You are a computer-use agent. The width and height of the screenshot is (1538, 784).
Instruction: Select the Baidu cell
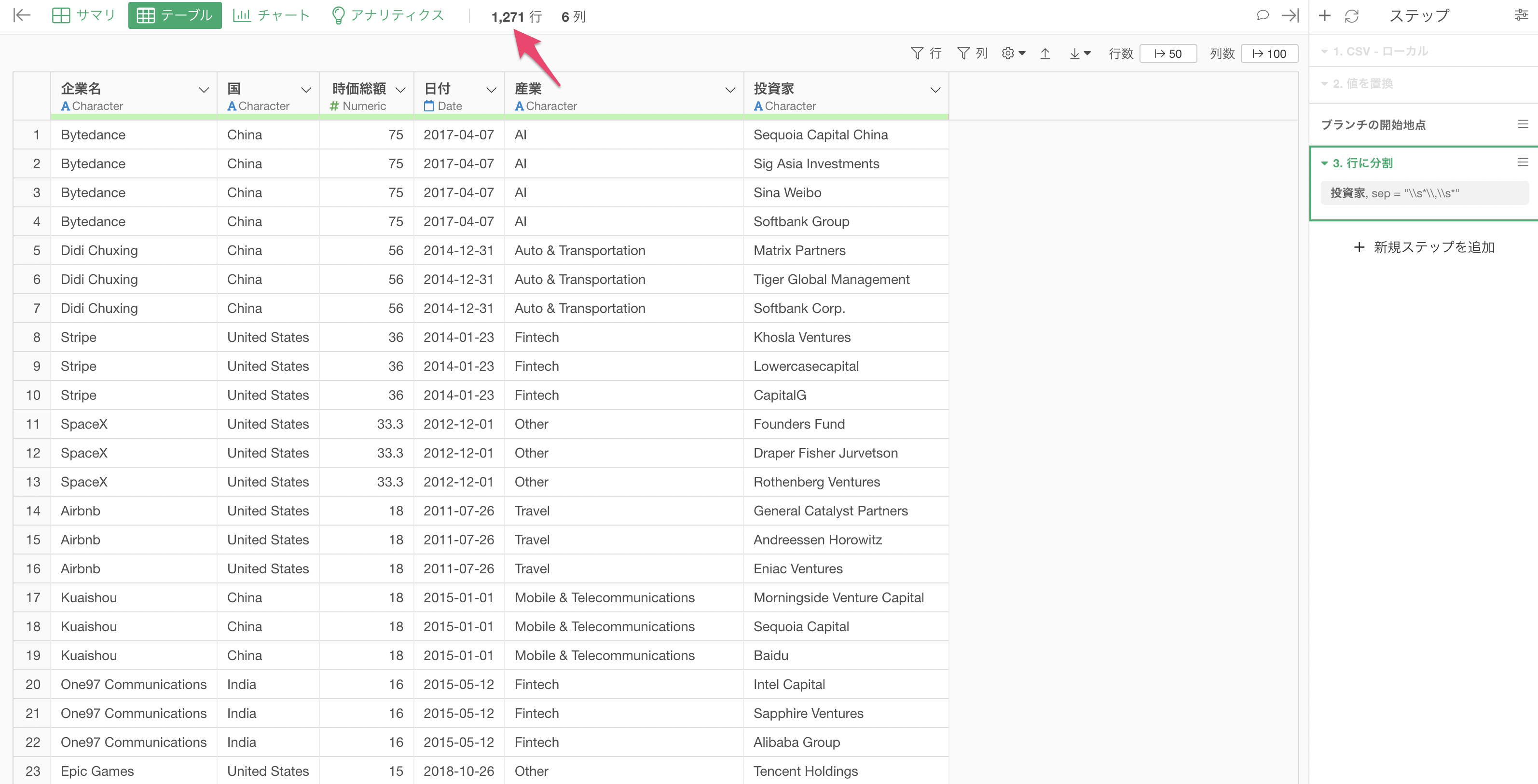(x=846, y=656)
